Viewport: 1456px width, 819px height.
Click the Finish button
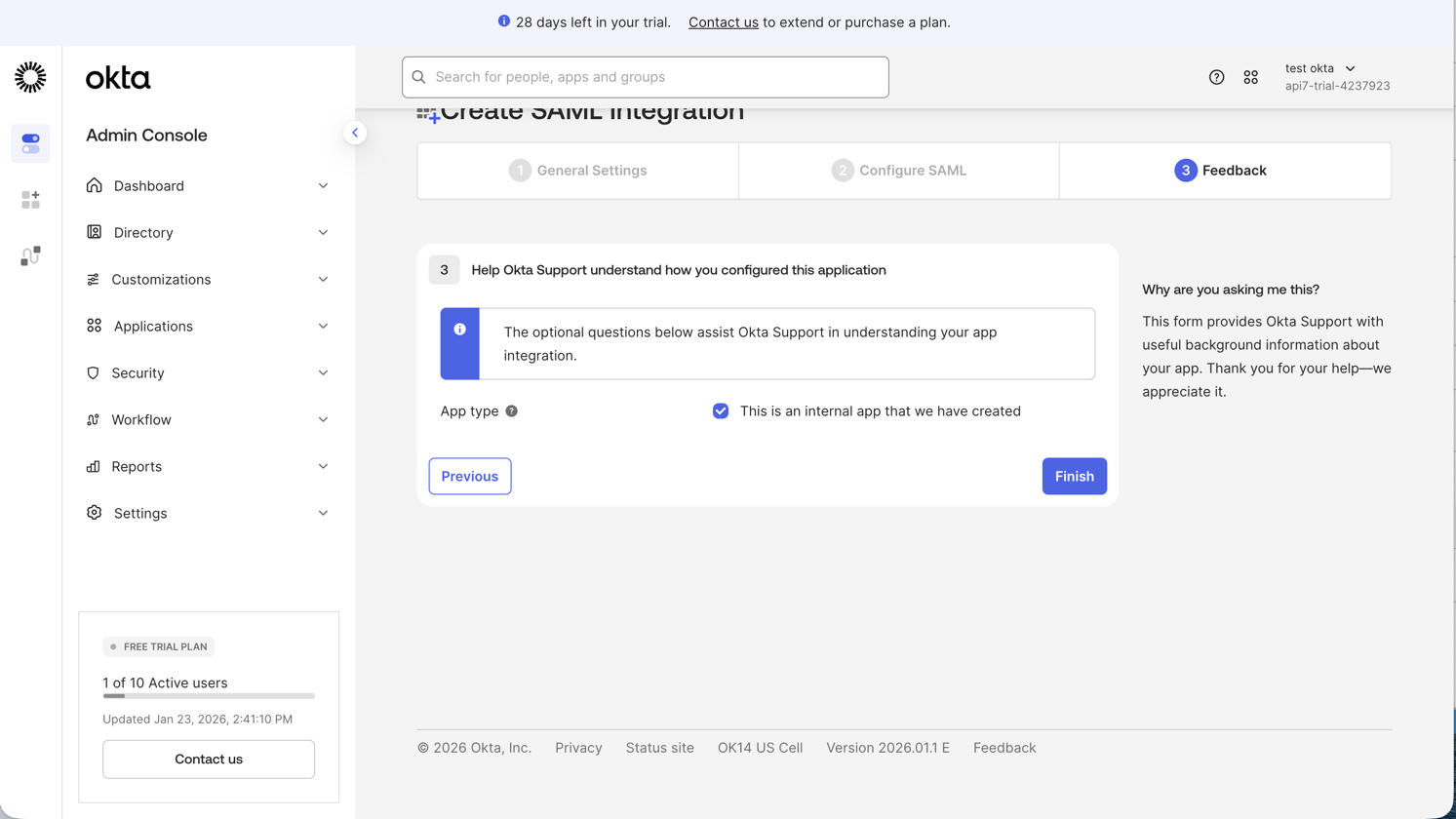[1074, 476]
